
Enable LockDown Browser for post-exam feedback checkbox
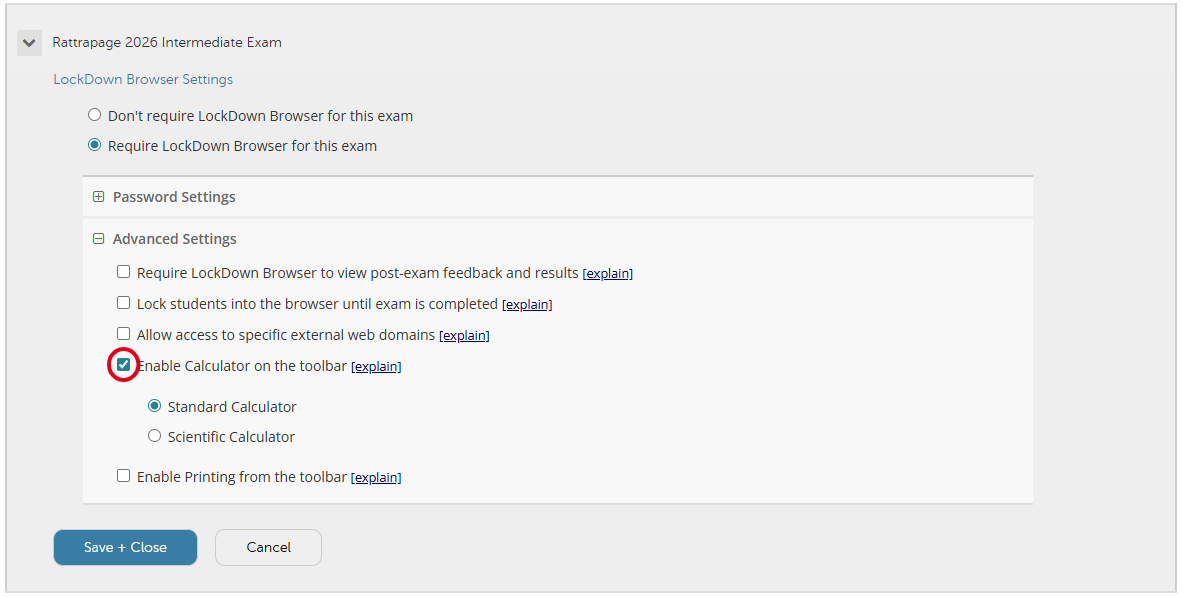click(x=124, y=272)
